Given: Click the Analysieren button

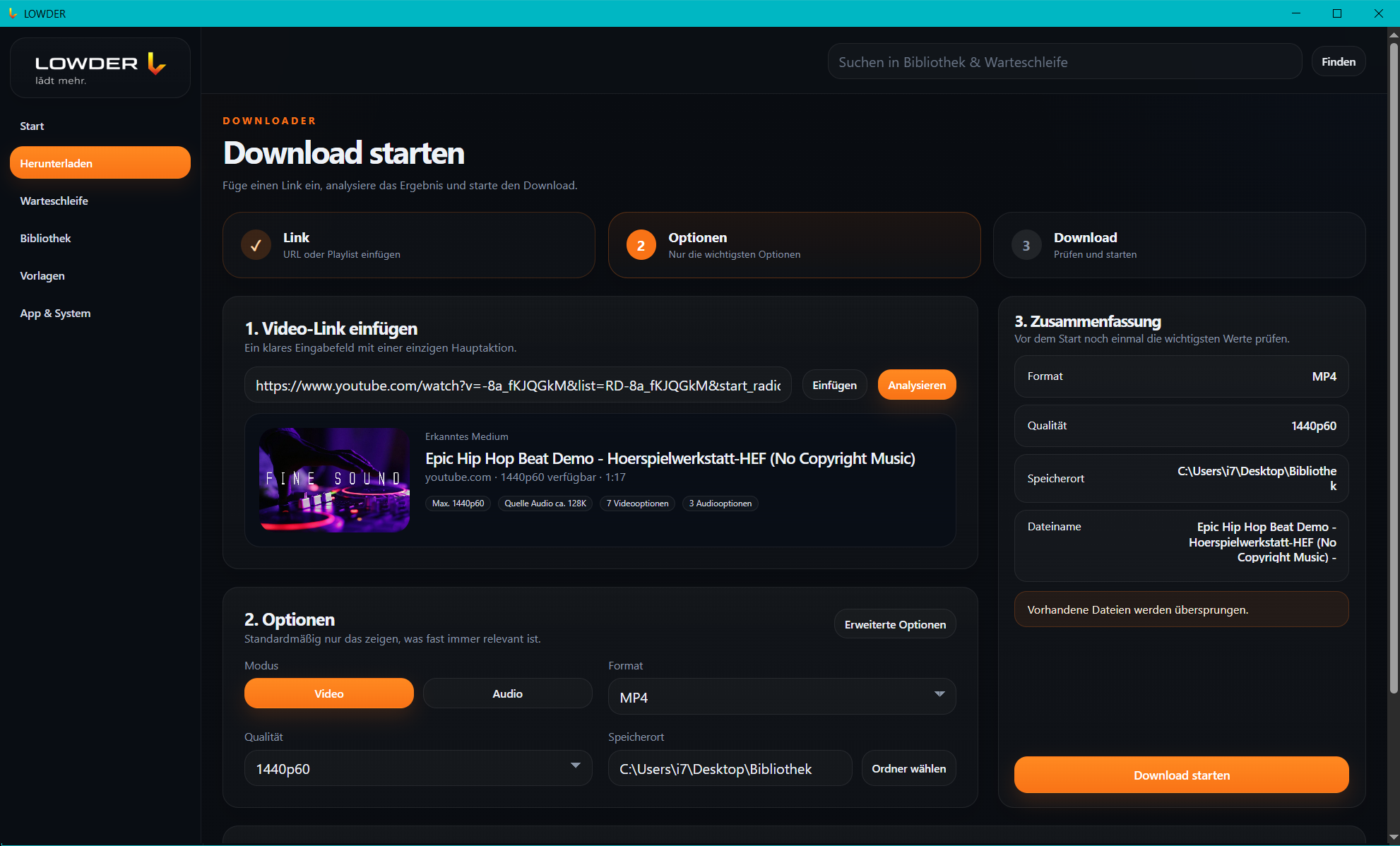Looking at the screenshot, I should pyautogui.click(x=917, y=385).
